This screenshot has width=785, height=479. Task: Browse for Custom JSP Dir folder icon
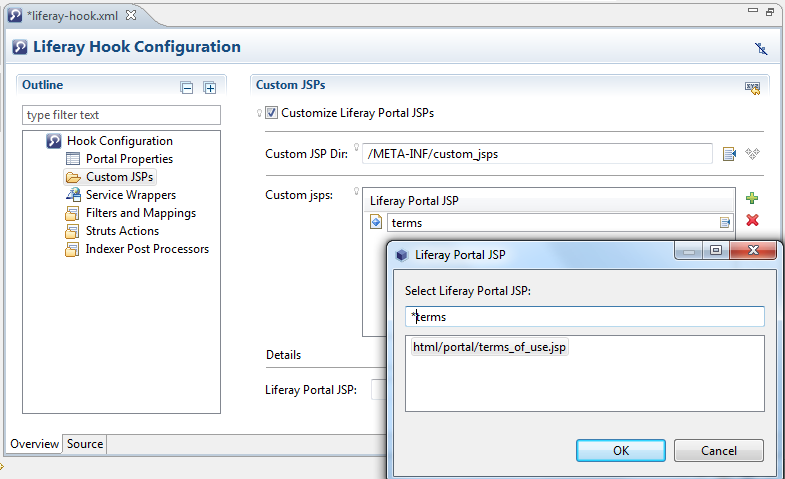[x=729, y=154]
